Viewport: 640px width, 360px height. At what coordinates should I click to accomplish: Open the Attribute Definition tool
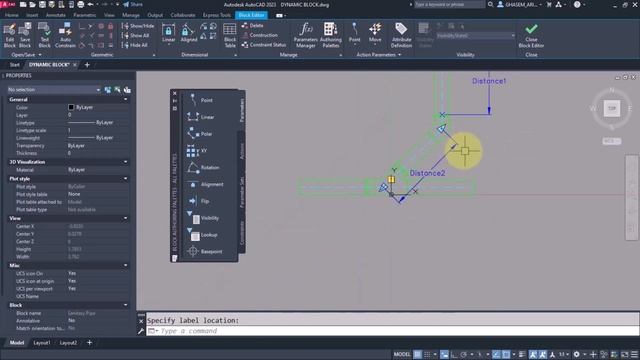click(401, 36)
